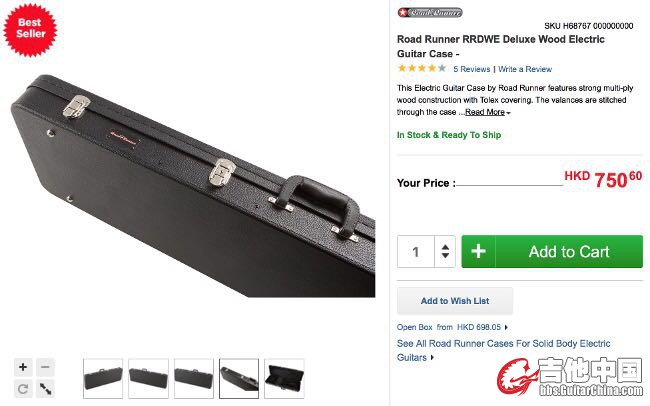Increase quantity using the up arrow
Screen dimensions: 650x406
click(x=445, y=247)
